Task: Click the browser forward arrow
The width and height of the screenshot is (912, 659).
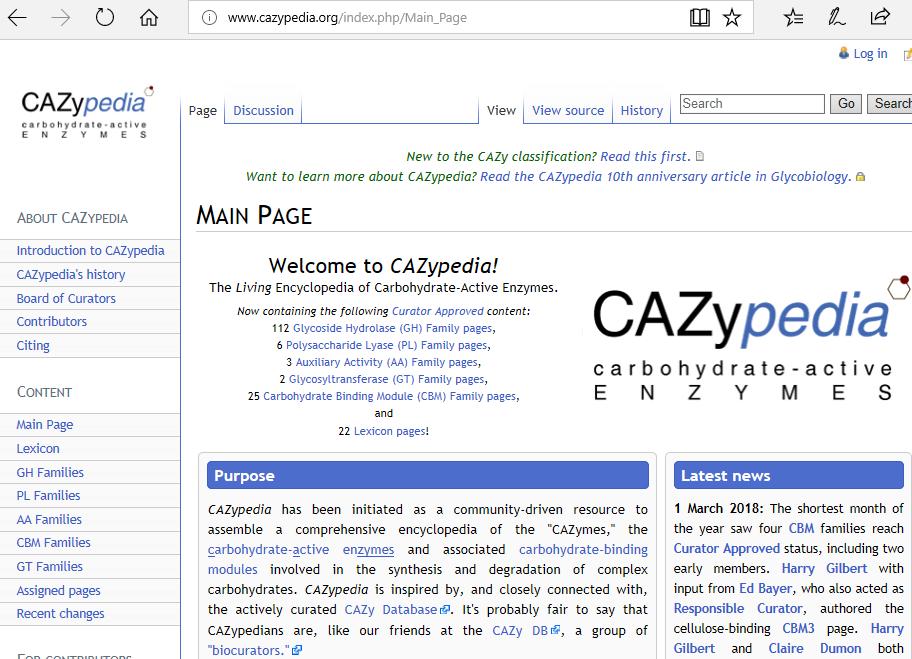Action: (x=60, y=17)
